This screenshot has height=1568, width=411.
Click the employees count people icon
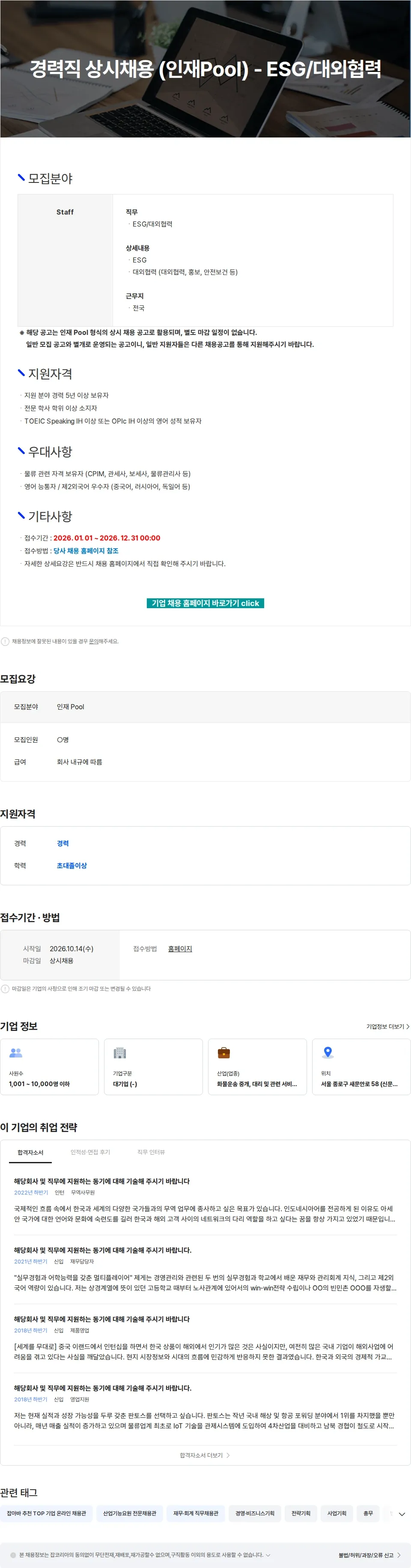tap(16, 1052)
